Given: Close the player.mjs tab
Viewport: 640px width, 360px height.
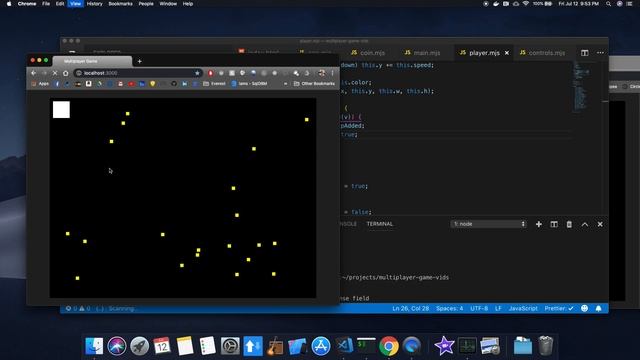Looking at the screenshot, I should click(x=507, y=53).
